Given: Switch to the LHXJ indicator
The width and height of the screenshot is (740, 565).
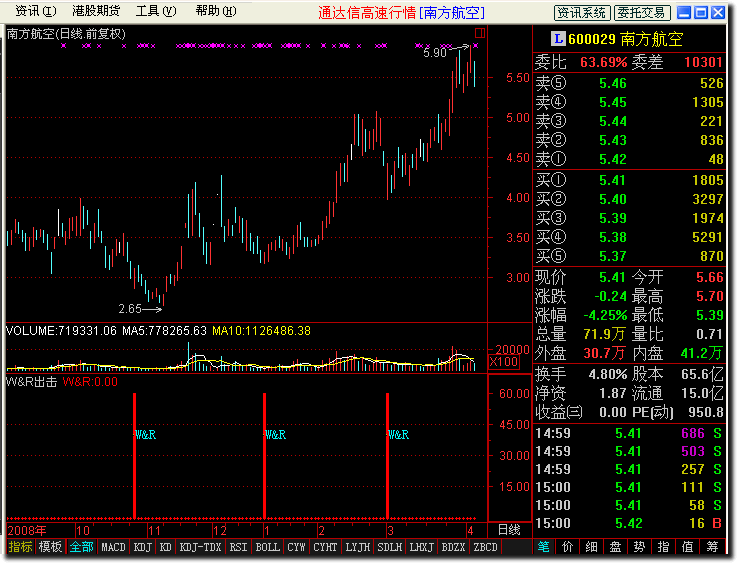Looking at the screenshot, I should pyautogui.click(x=421, y=547).
